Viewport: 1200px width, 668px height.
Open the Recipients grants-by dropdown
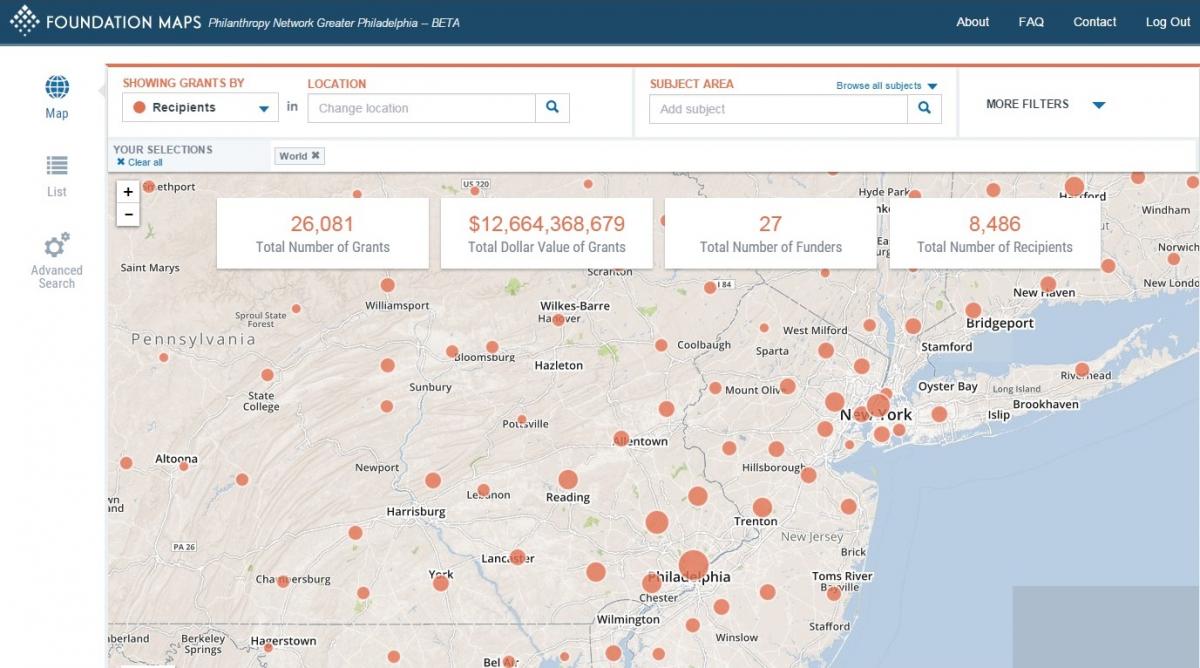tap(263, 106)
